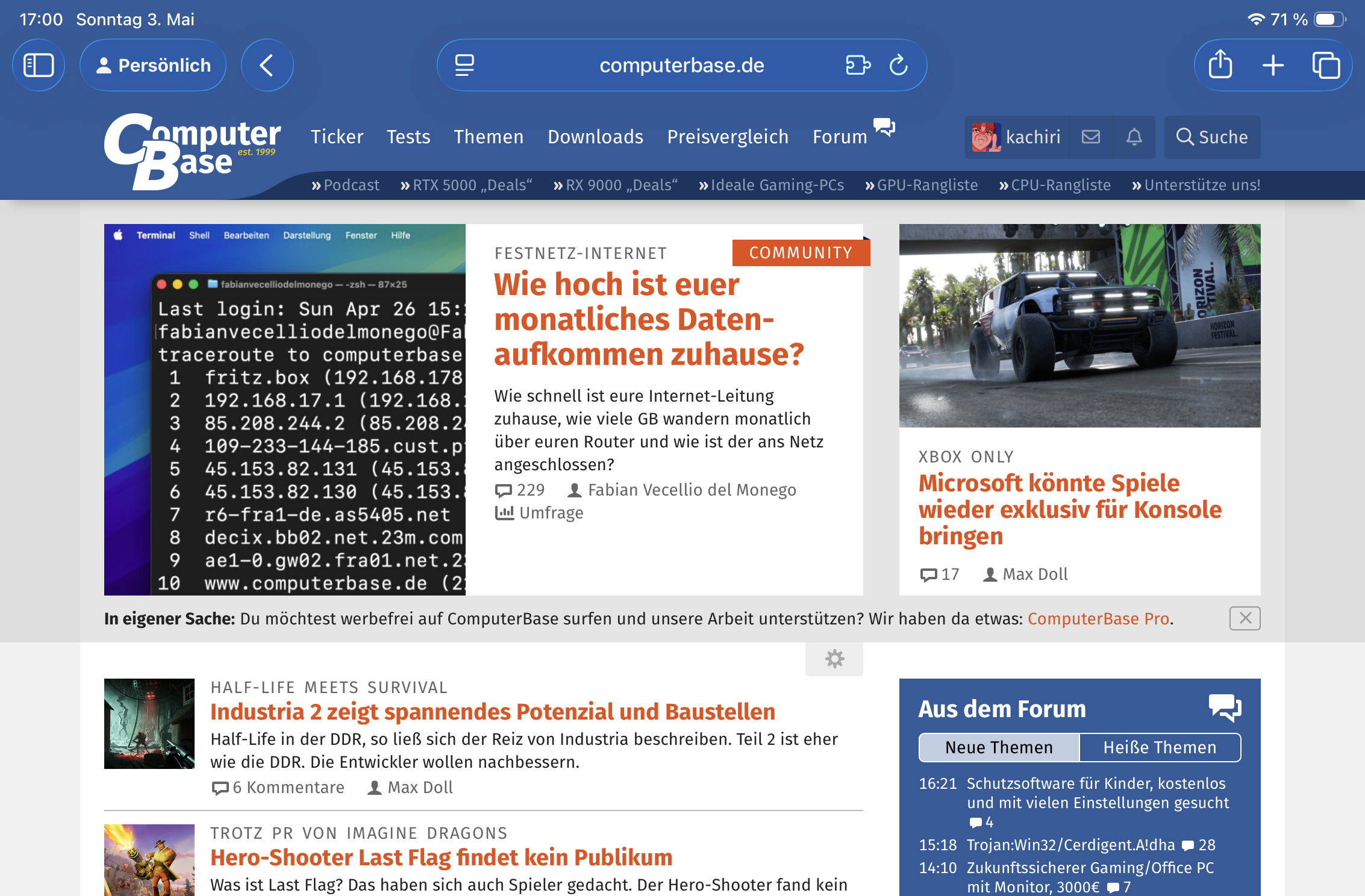Select the Neue Themen tab

coord(999,747)
